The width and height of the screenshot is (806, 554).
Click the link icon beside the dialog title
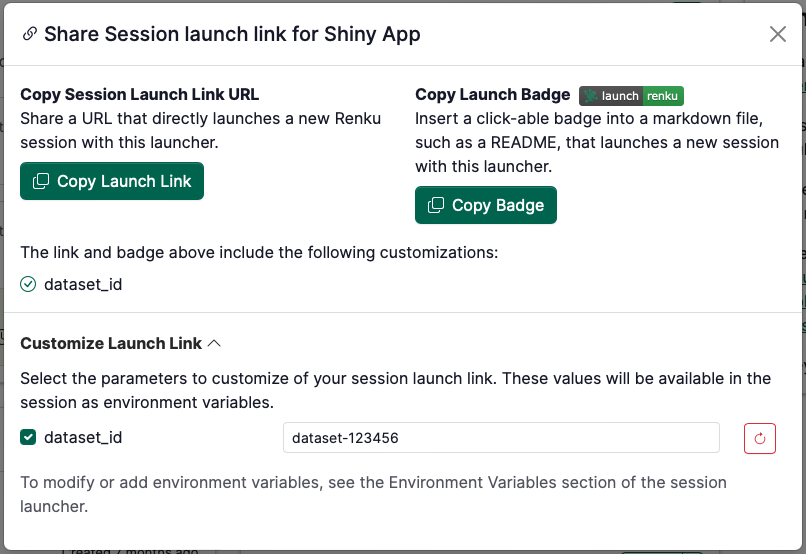30,34
